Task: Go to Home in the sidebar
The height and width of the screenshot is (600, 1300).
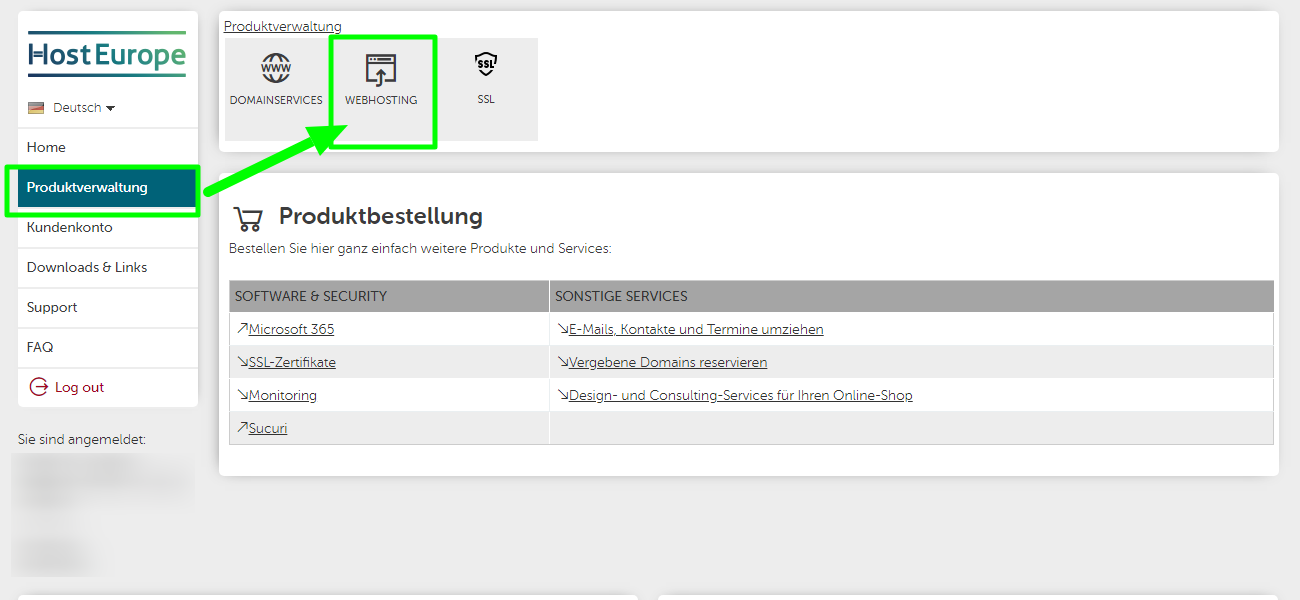Action: pyautogui.click(x=46, y=147)
